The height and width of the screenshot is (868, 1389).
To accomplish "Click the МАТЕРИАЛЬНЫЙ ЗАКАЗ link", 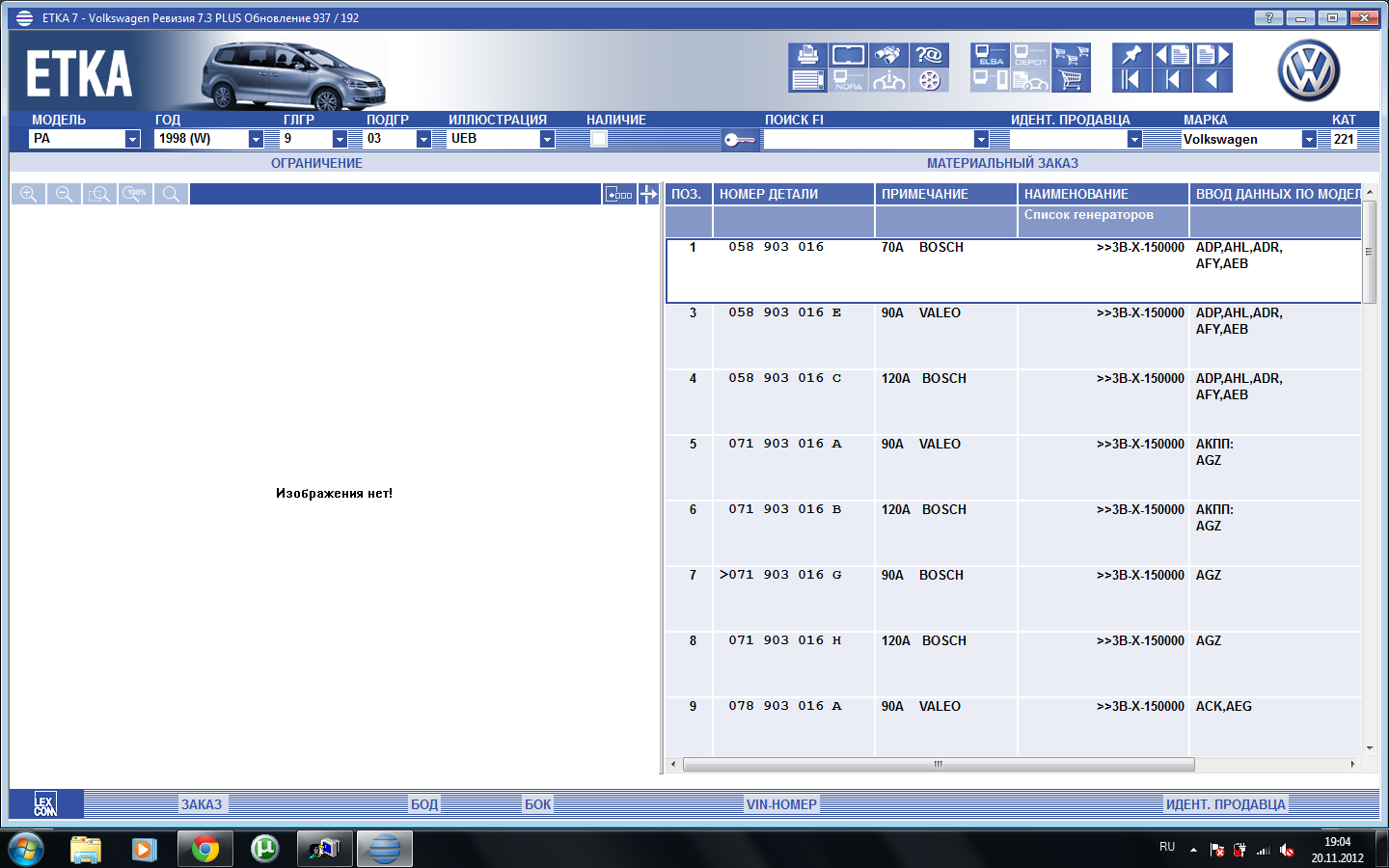I will (x=1002, y=163).
